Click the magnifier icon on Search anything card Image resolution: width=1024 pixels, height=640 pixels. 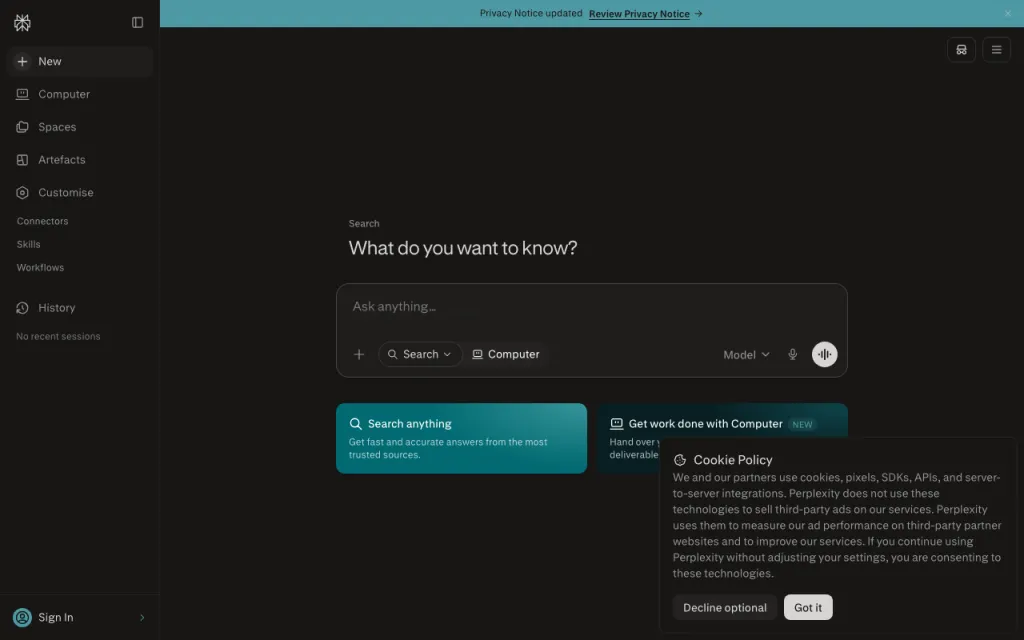click(355, 424)
